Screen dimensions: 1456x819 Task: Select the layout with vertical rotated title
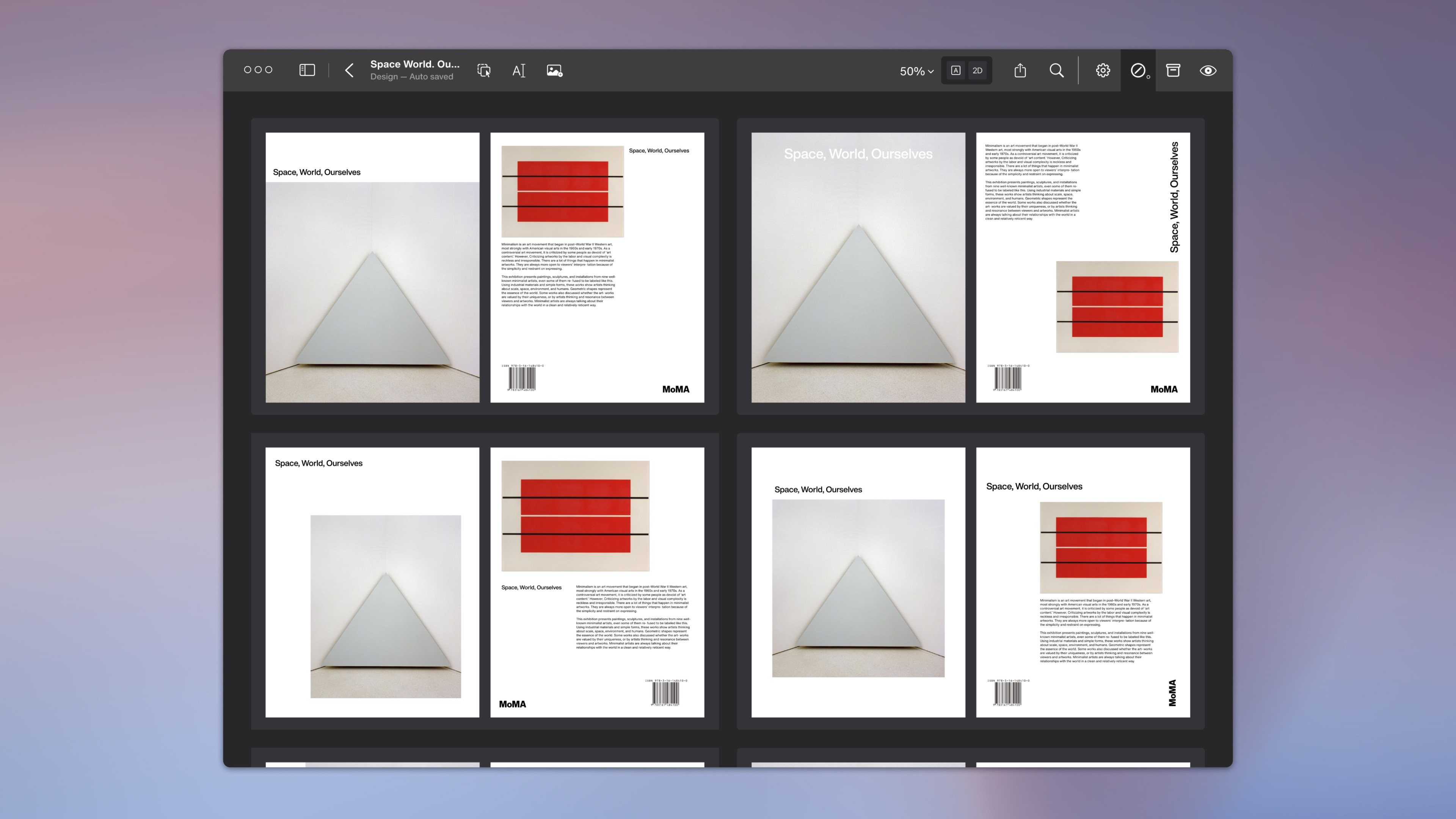(x=971, y=267)
